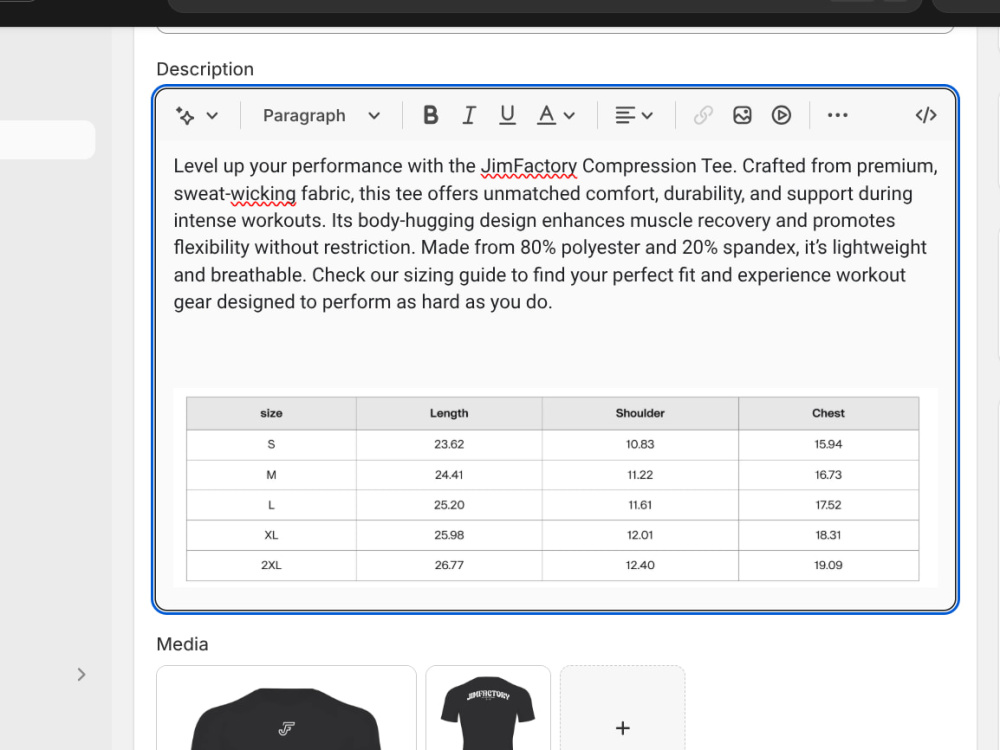
Task: Click the size column header cell
Action: [271, 413]
